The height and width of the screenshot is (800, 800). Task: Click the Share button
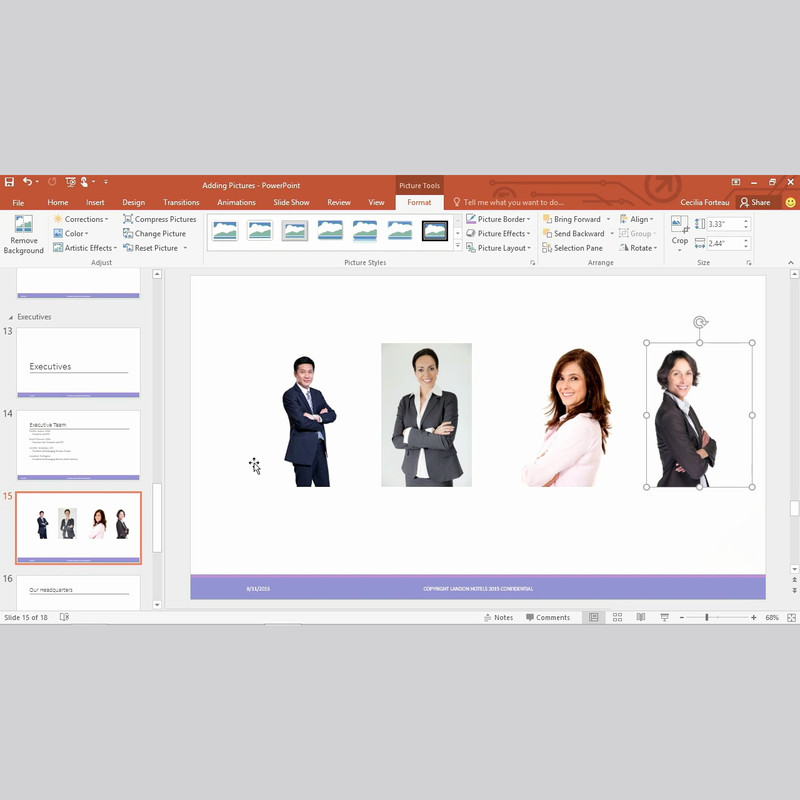tap(755, 202)
